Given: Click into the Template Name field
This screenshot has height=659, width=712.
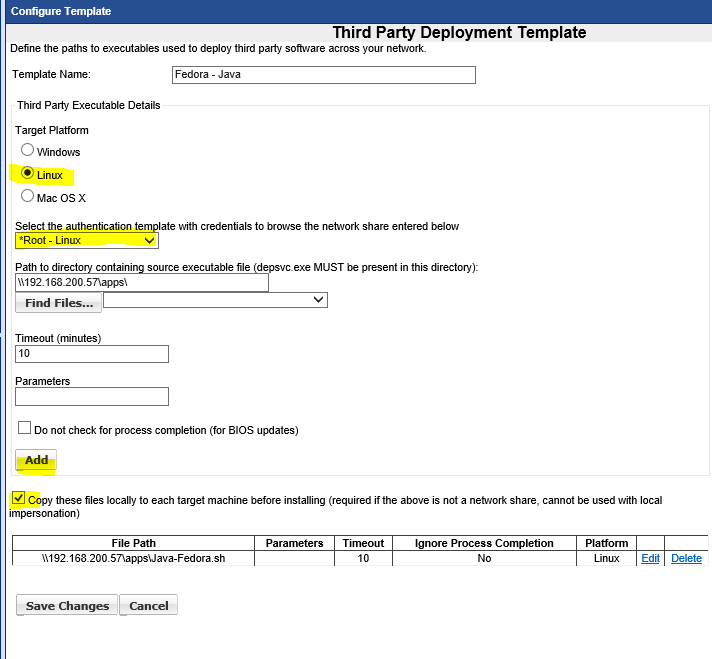Looking at the screenshot, I should 324,75.
